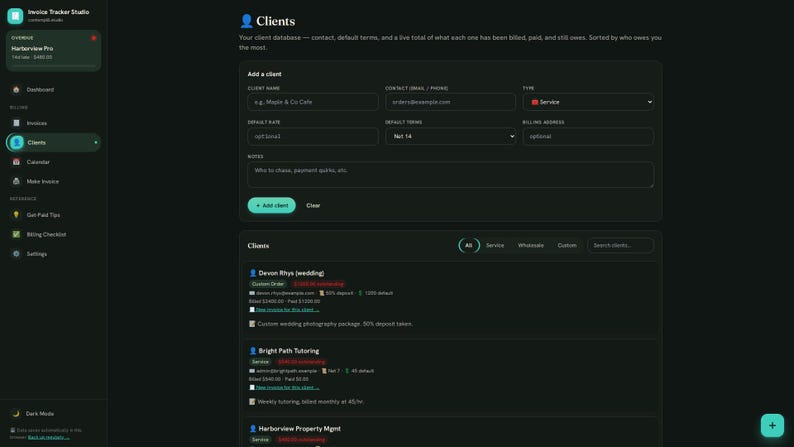The image size is (794, 447).
Task: Filter clients by Service
Action: click(x=495, y=246)
